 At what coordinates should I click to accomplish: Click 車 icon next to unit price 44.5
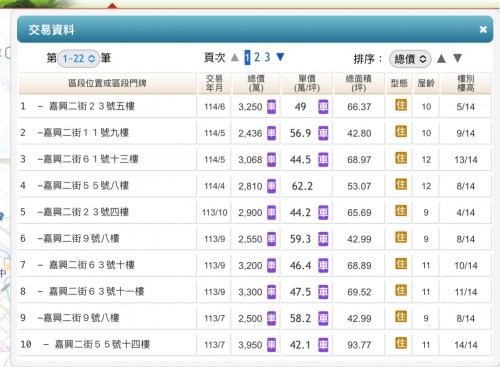323,159
